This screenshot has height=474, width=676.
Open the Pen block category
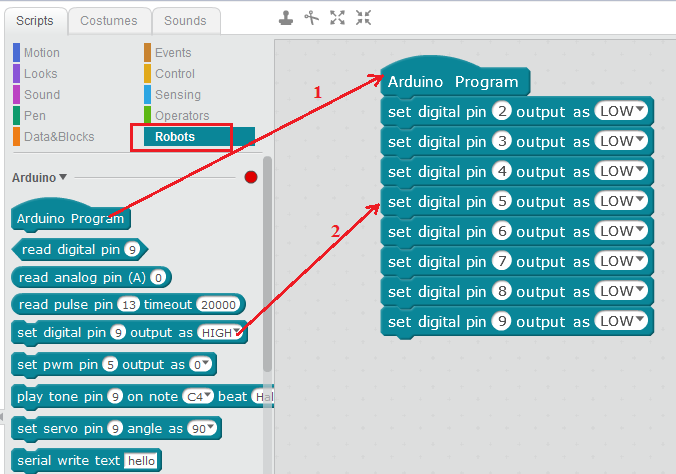click(x=34, y=116)
